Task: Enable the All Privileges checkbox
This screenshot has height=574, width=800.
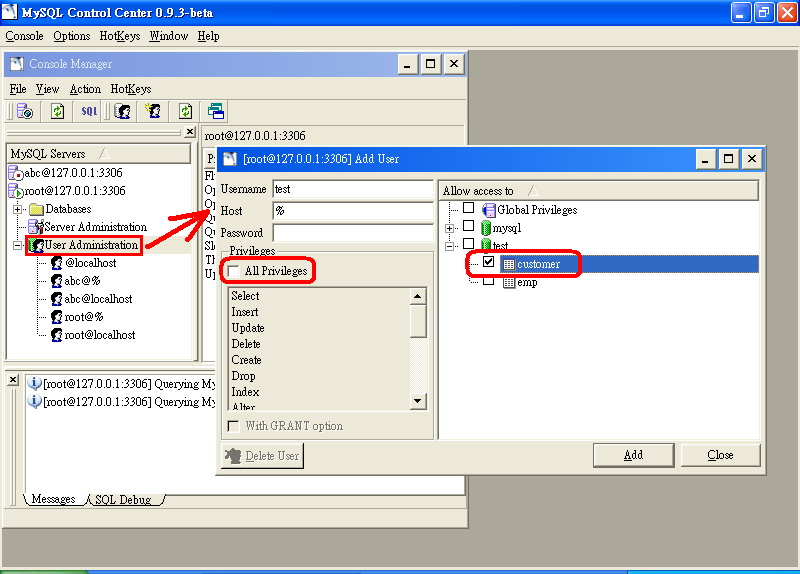Action: [233, 271]
